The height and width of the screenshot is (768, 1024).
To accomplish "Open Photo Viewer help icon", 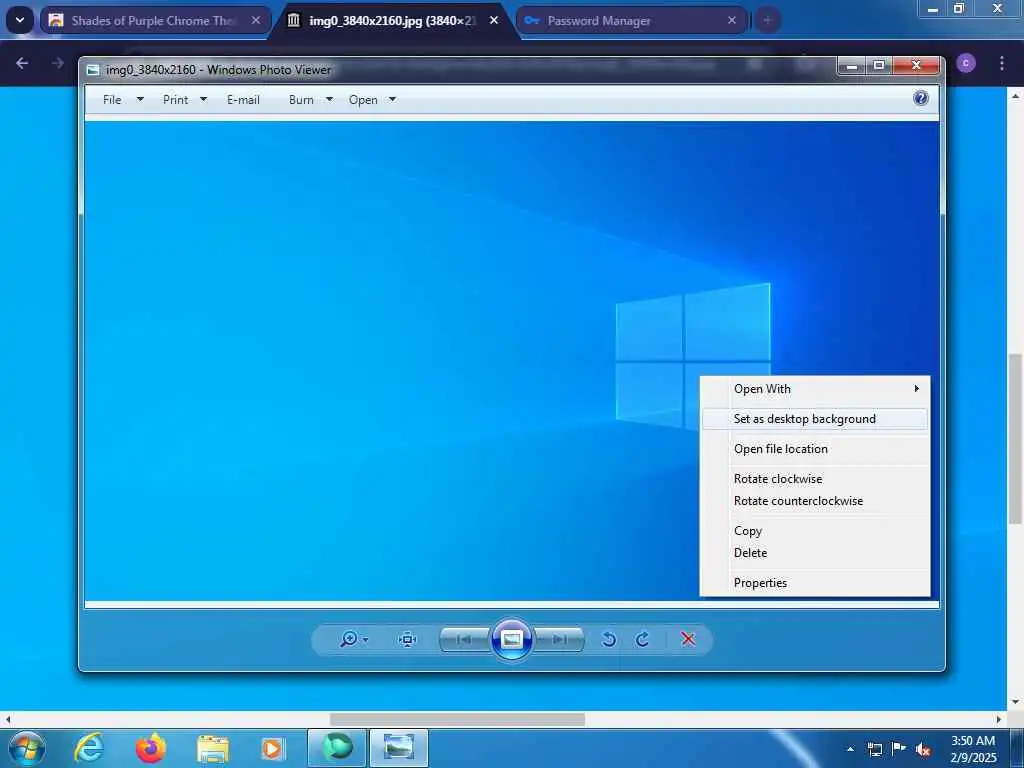I will pos(921,98).
